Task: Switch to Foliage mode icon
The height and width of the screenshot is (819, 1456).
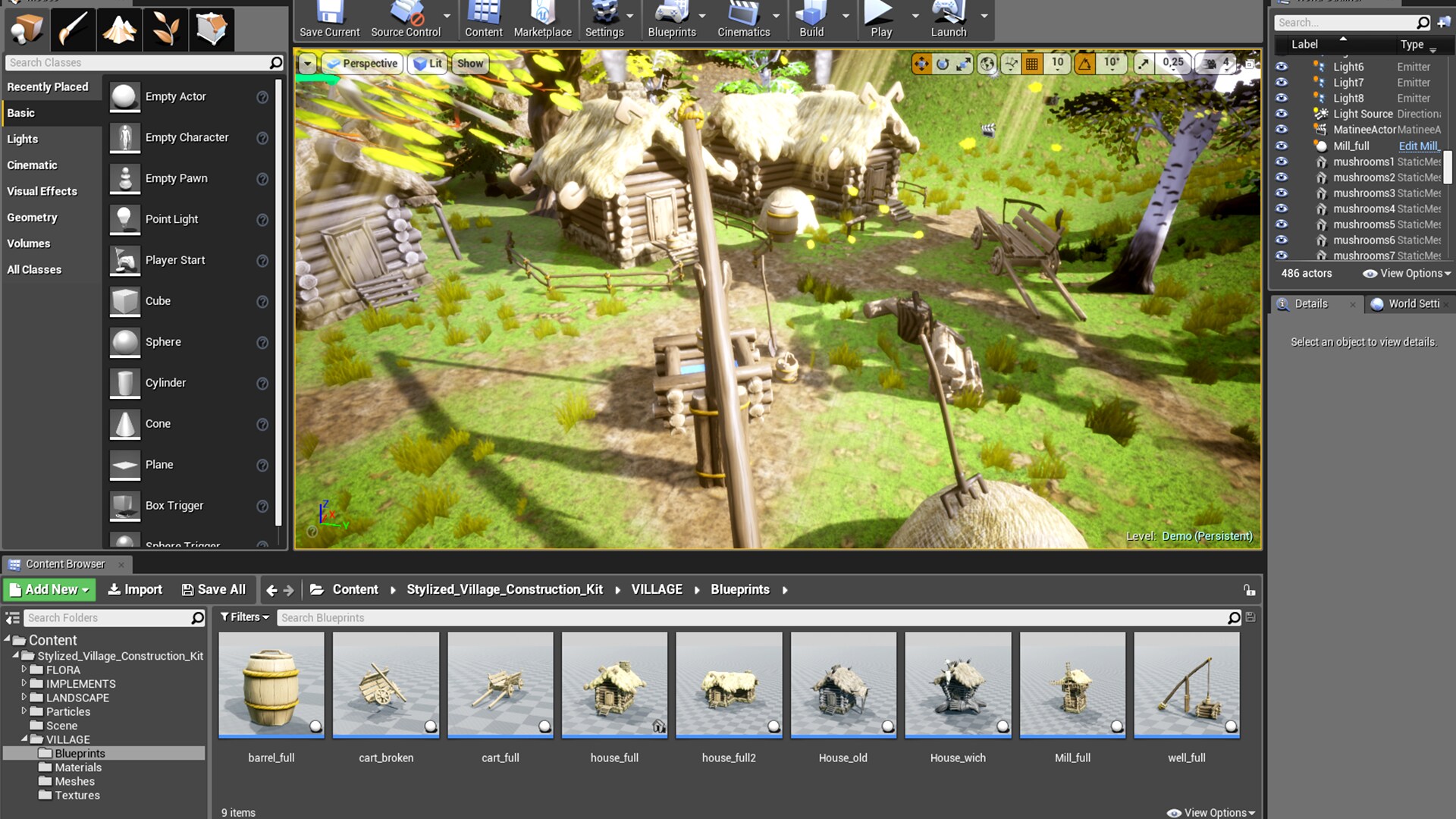Action: [x=165, y=30]
